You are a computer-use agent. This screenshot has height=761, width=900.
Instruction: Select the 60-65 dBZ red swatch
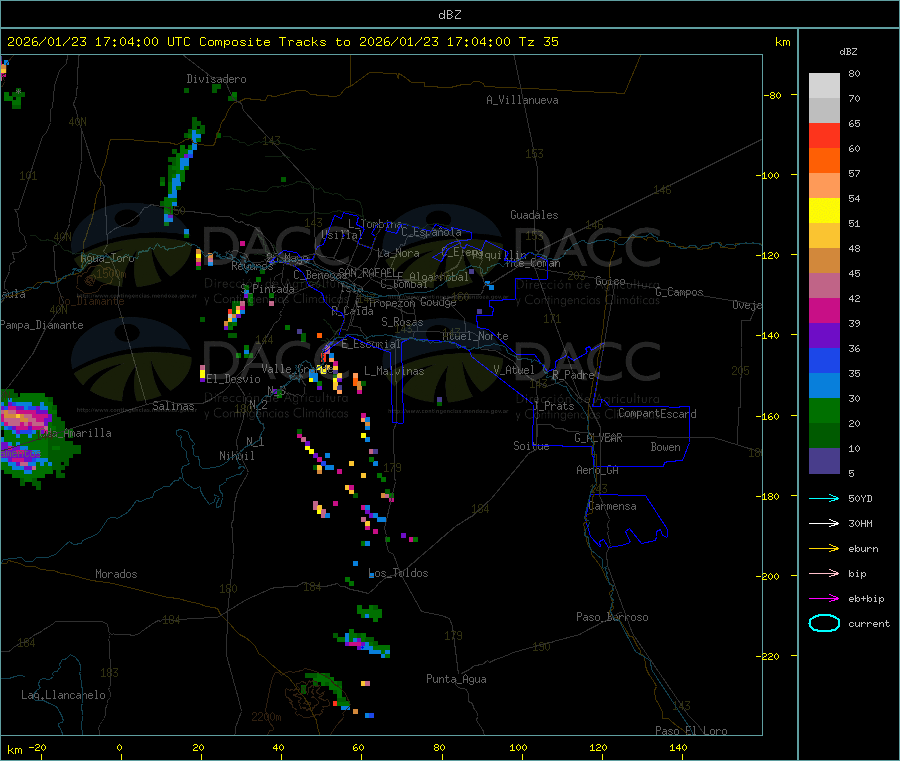pos(824,135)
